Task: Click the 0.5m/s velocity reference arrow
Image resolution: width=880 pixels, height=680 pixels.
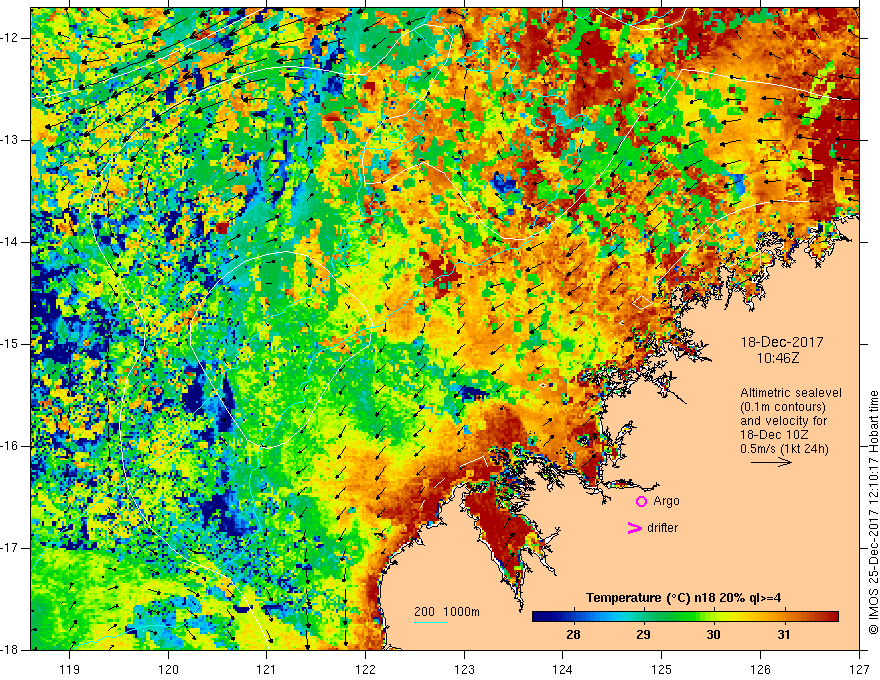Action: point(771,462)
